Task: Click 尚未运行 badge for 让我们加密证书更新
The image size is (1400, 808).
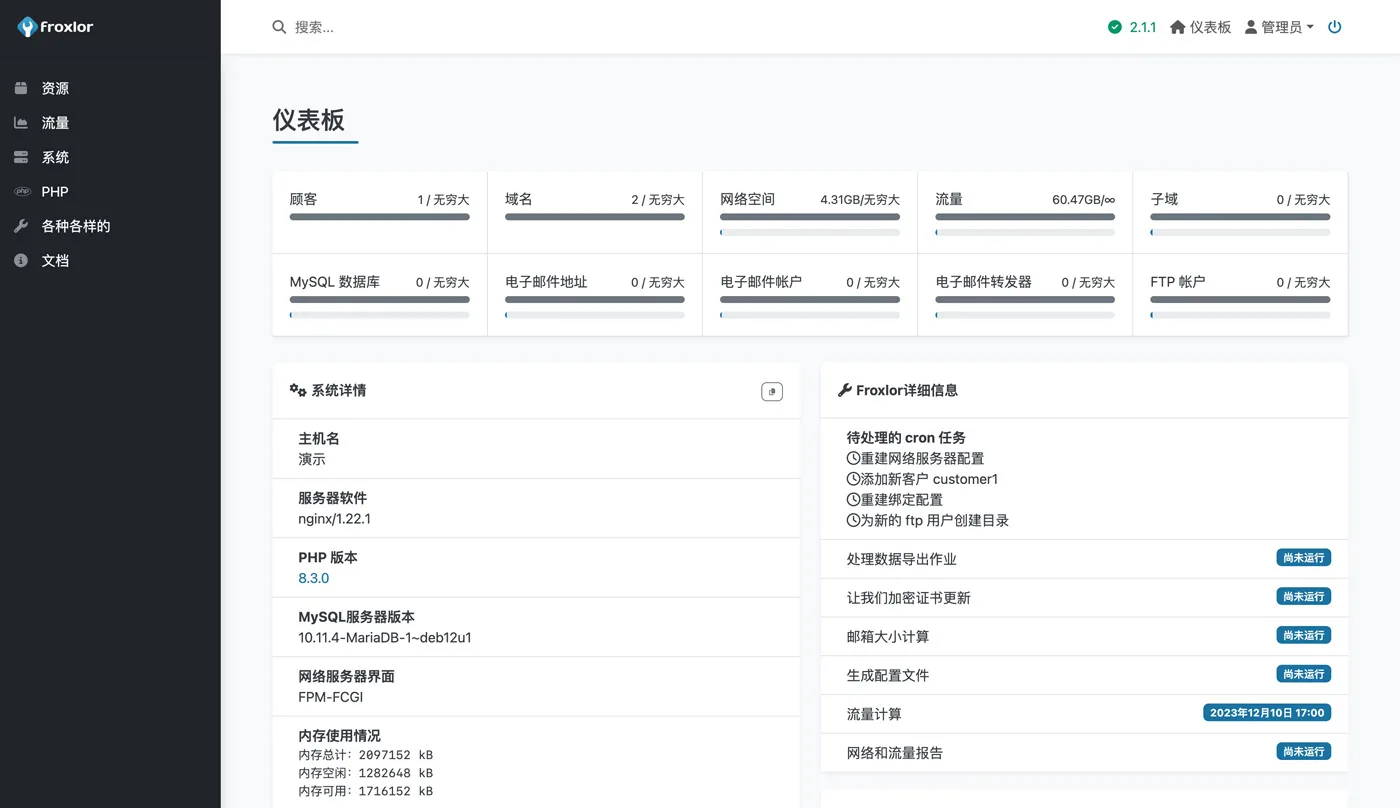Action: tap(1303, 596)
